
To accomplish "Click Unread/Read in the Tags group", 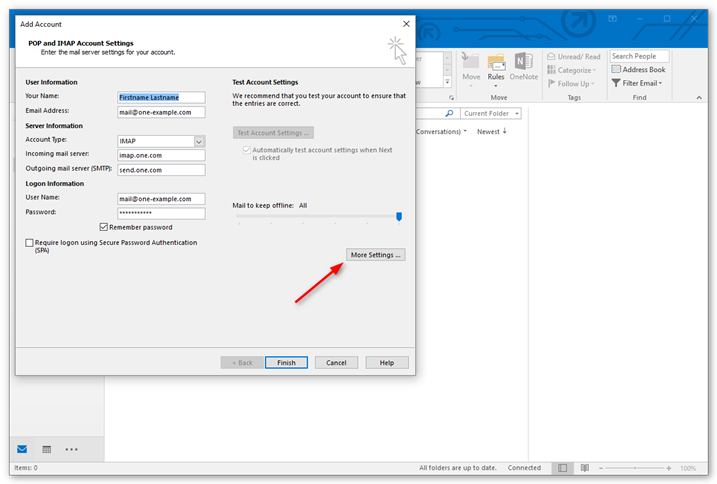I will pos(574,56).
